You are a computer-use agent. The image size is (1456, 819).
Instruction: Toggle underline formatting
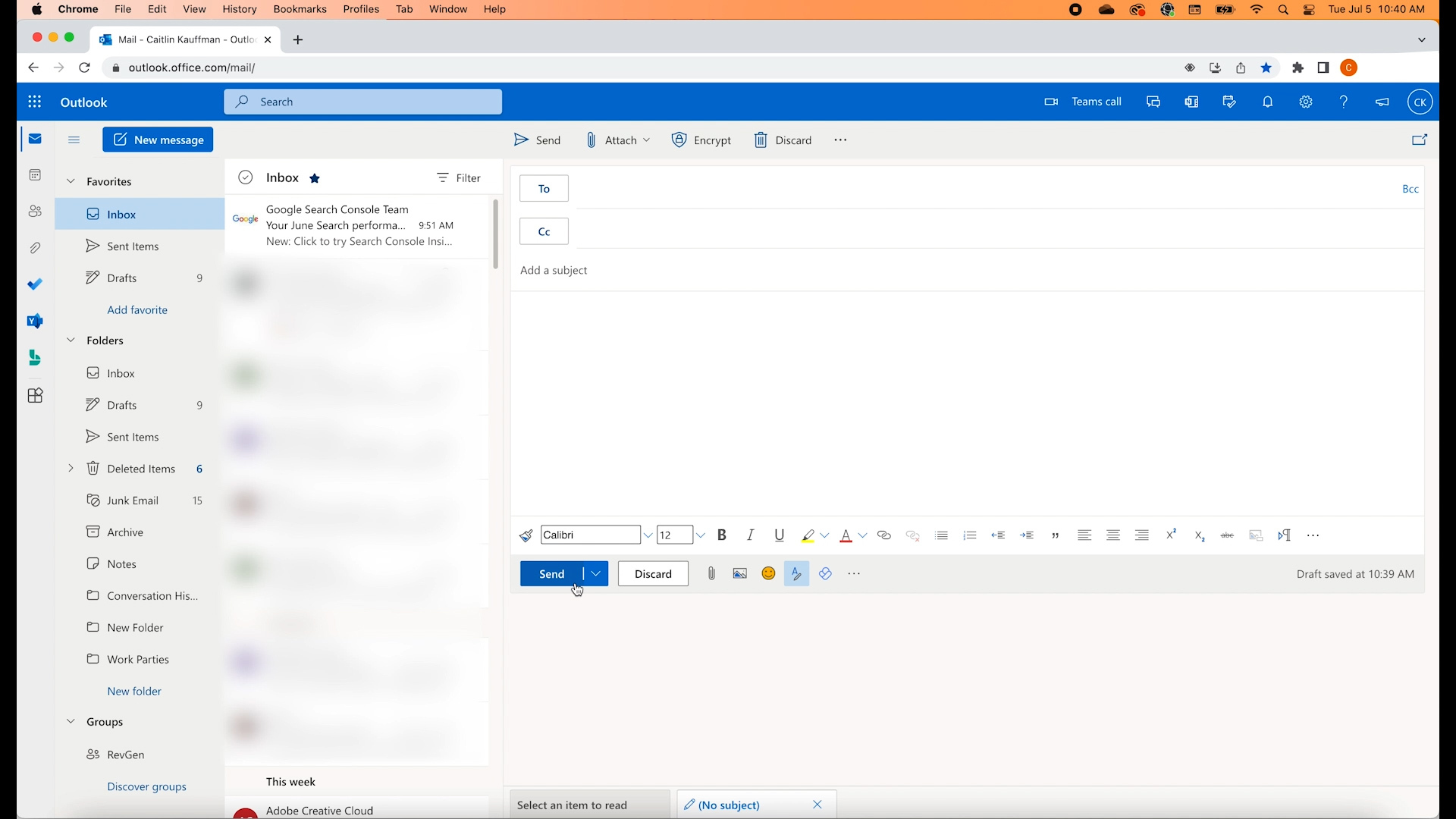[x=779, y=535]
